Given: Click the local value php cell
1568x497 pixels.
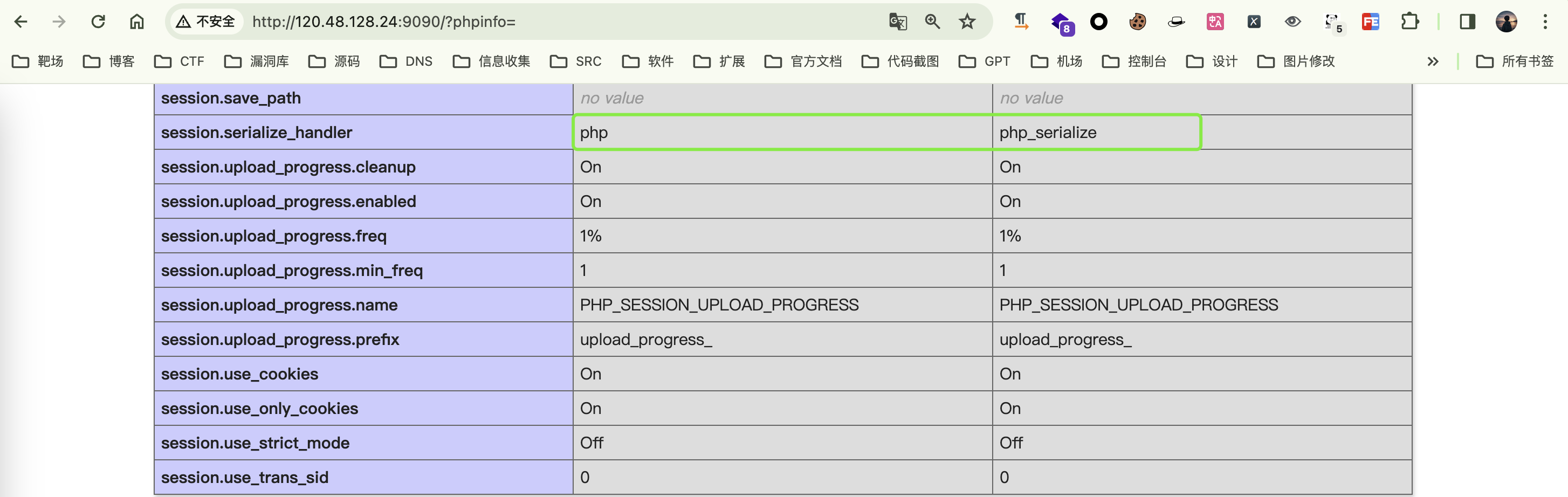Looking at the screenshot, I should (783, 132).
